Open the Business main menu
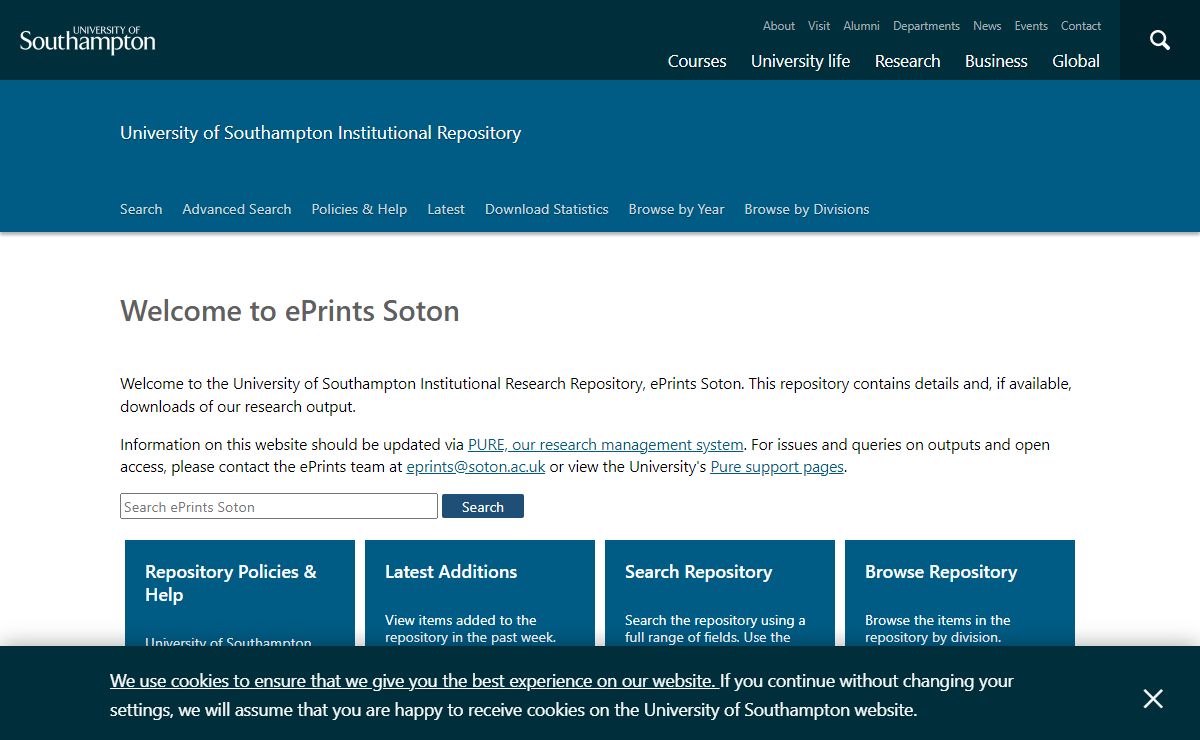Screen dimensions: 1200x740 point(996,61)
